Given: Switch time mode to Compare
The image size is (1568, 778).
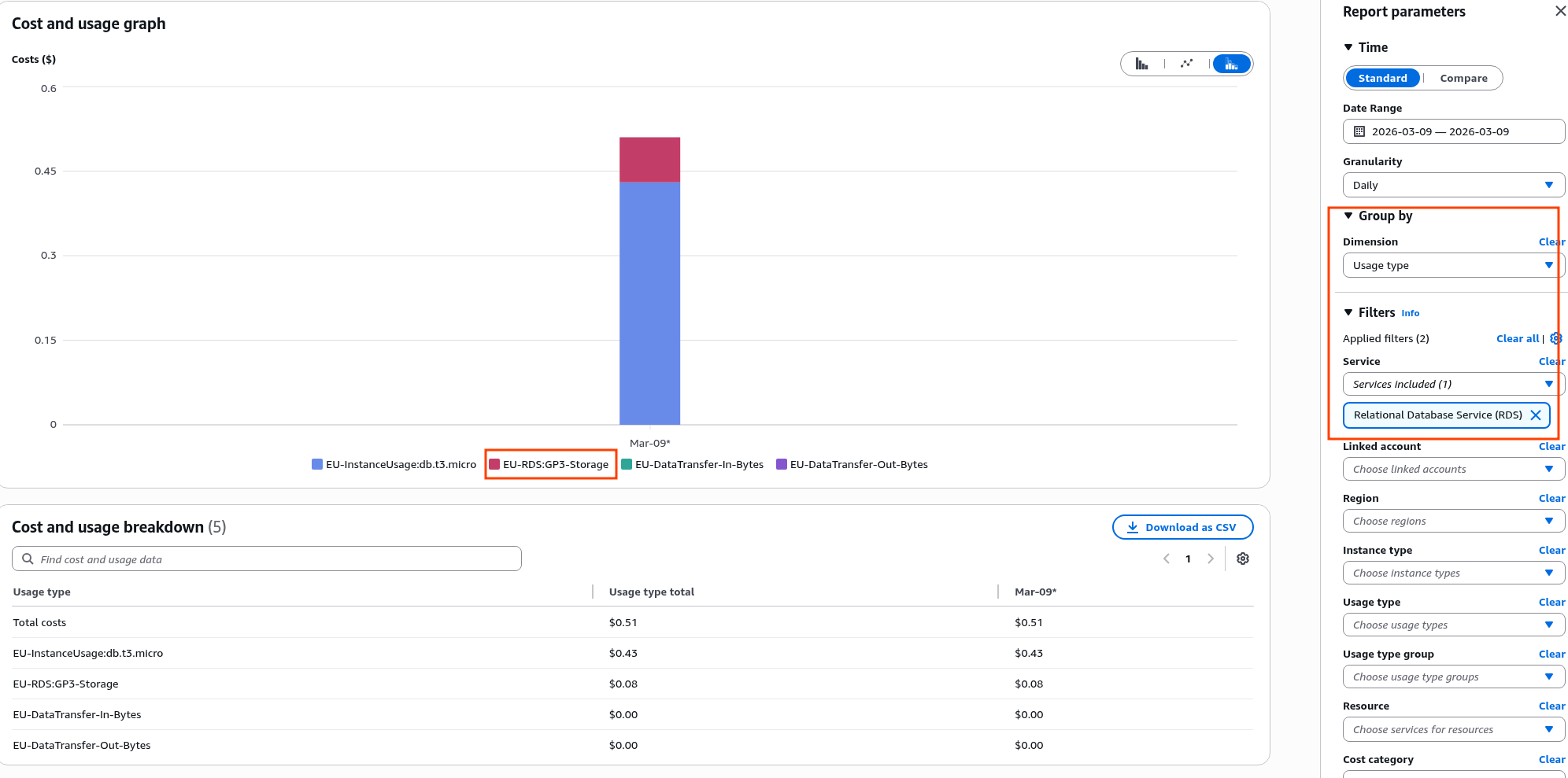Looking at the screenshot, I should [1463, 78].
